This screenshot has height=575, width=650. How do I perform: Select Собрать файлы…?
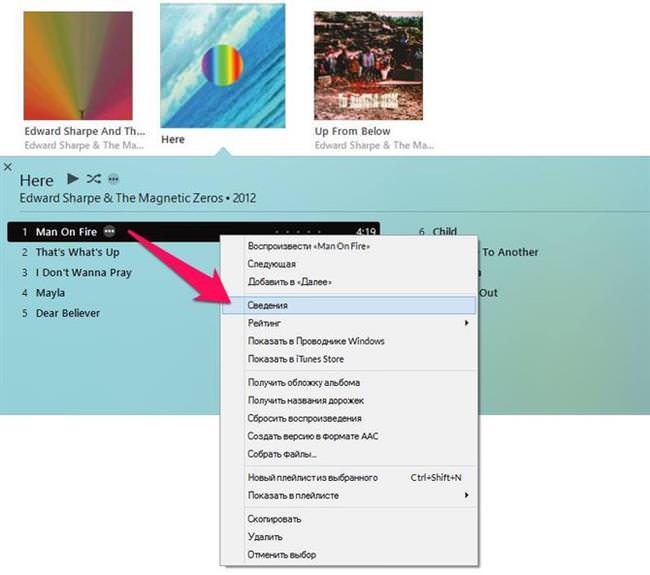pyautogui.click(x=349, y=454)
